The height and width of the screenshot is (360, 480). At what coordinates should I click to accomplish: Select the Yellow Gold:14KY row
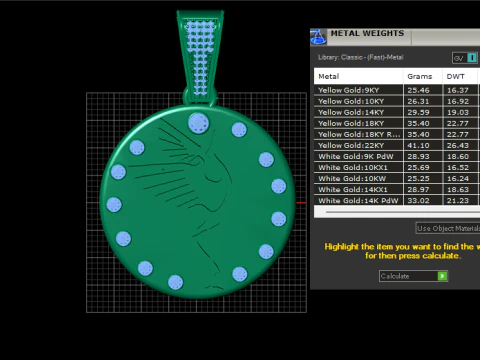(397, 112)
